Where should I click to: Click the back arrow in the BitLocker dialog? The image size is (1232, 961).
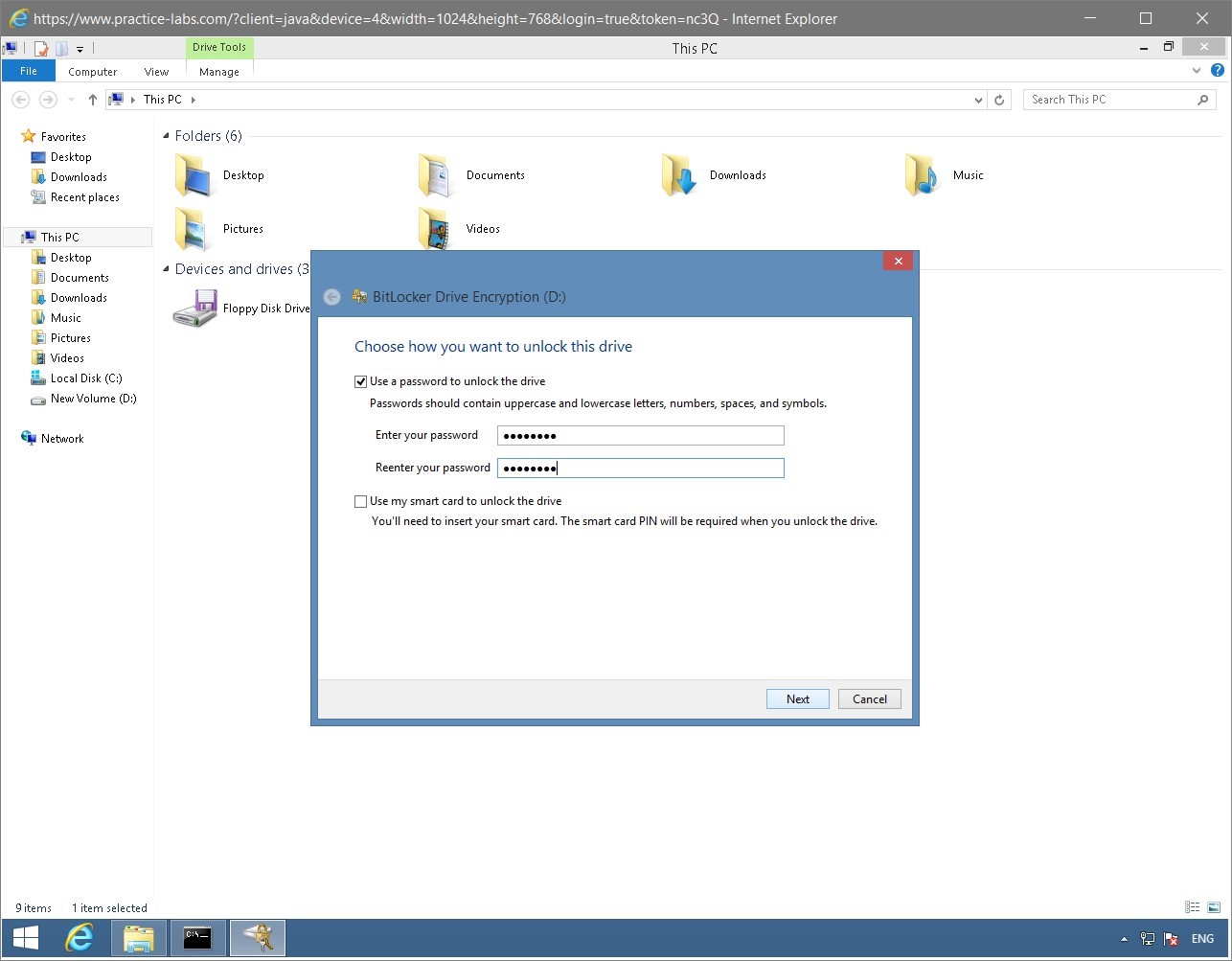point(331,296)
